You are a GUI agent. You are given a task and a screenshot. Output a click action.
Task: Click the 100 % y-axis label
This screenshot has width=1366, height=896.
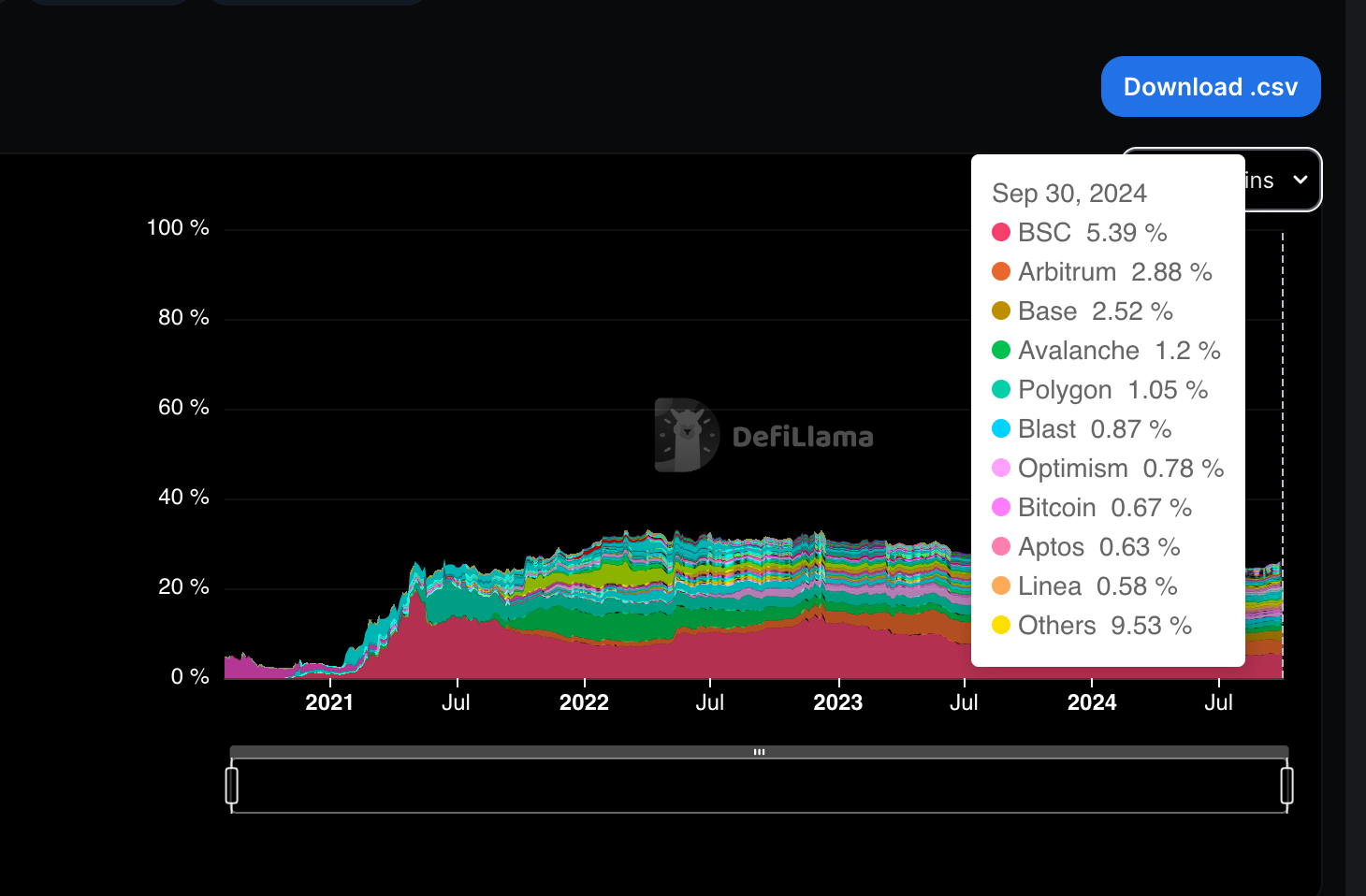point(178,228)
